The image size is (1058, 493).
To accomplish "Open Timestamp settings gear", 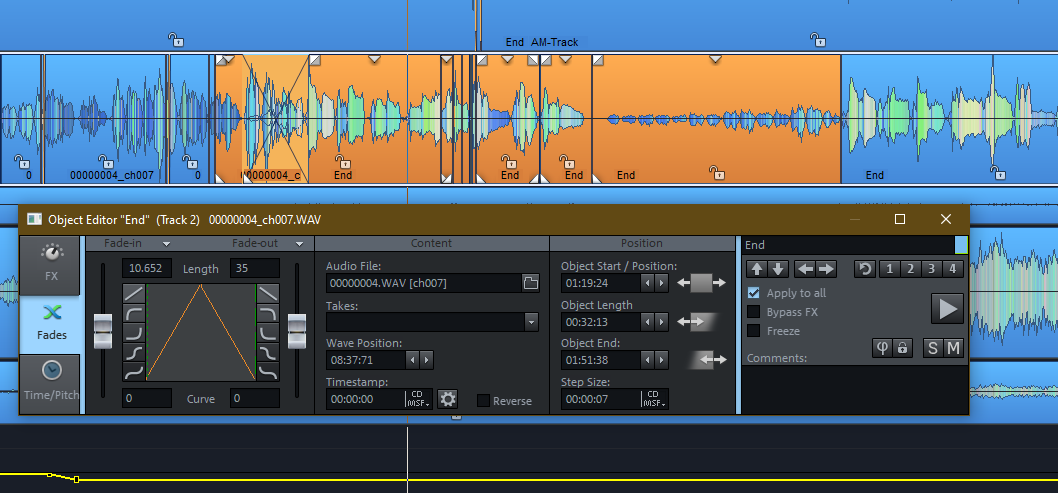I will click(x=448, y=399).
